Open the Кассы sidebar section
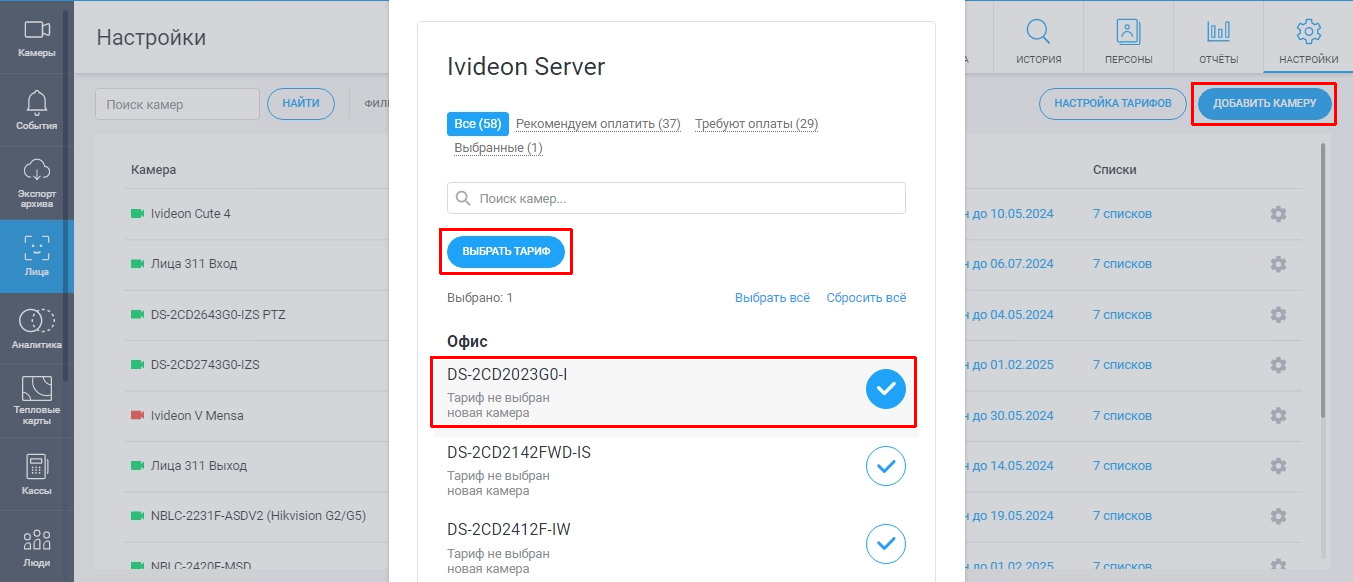Image resolution: width=1353 pixels, height=582 pixels. coord(37,473)
